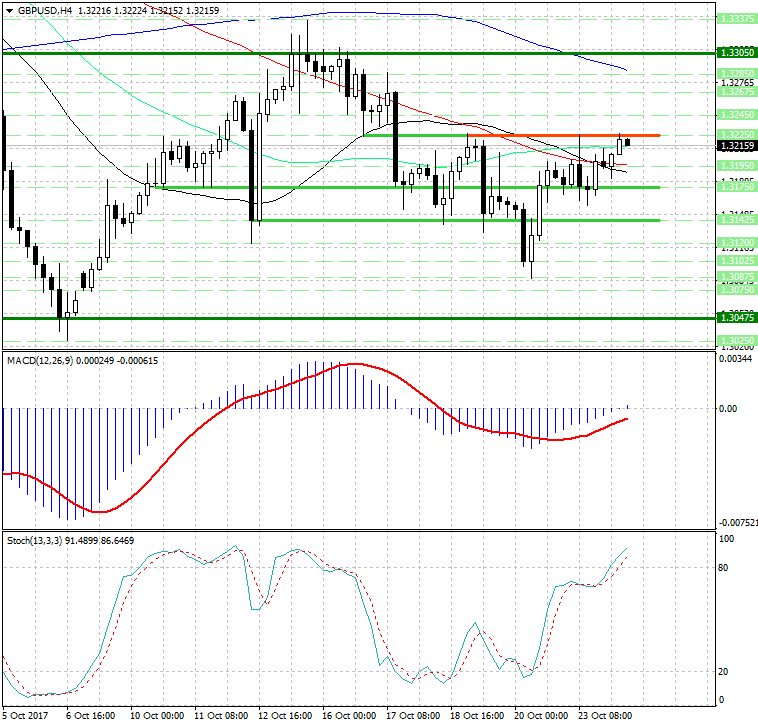Click the Stoch(13,3,3) indicator label
This screenshot has width=758, height=727.
pyautogui.click(x=40, y=540)
